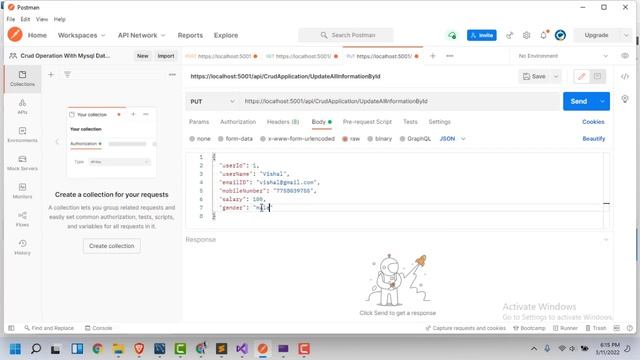
Task: Open the APIs sidebar panel
Action: point(22,107)
